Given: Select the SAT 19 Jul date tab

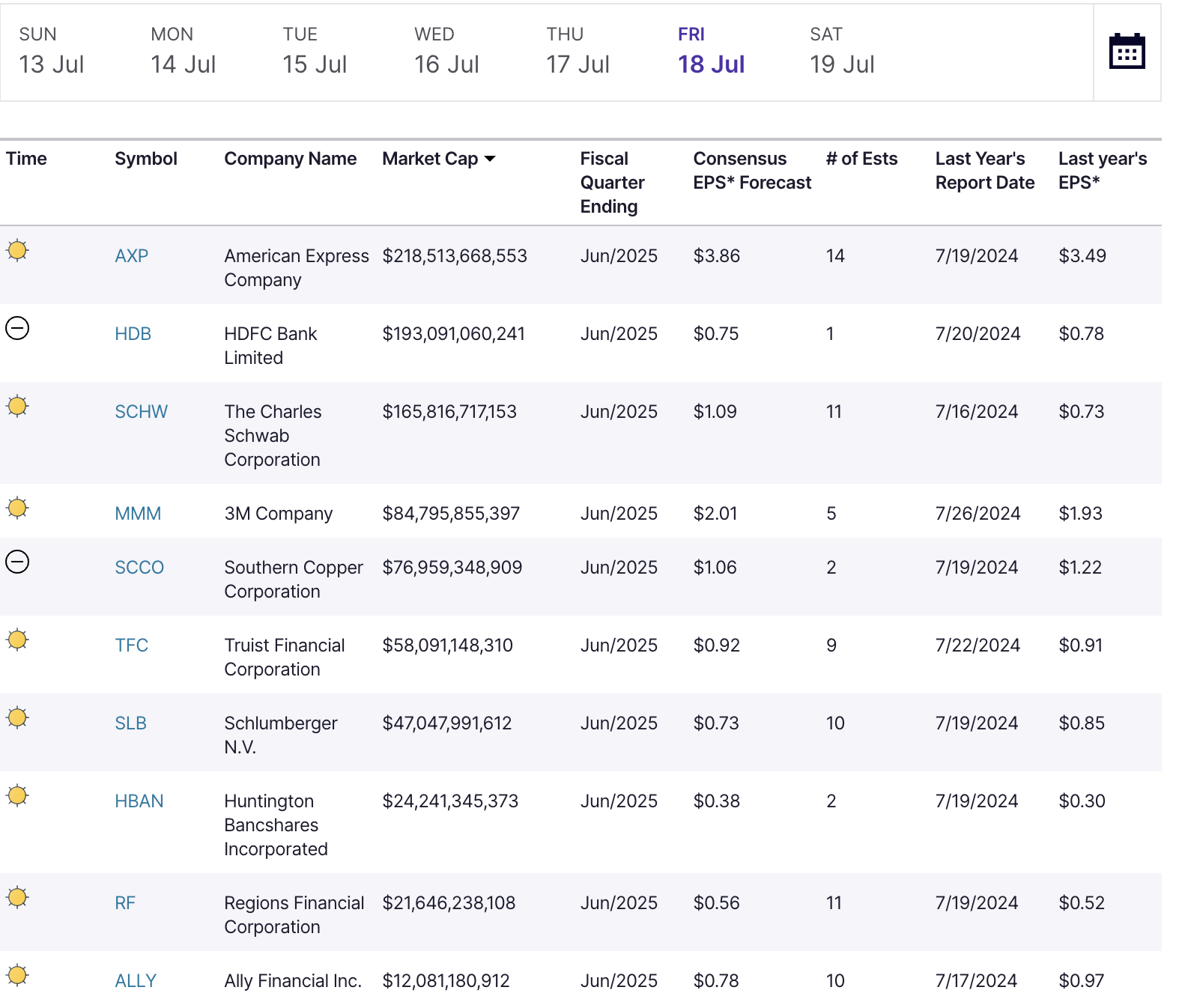Looking at the screenshot, I should point(842,51).
